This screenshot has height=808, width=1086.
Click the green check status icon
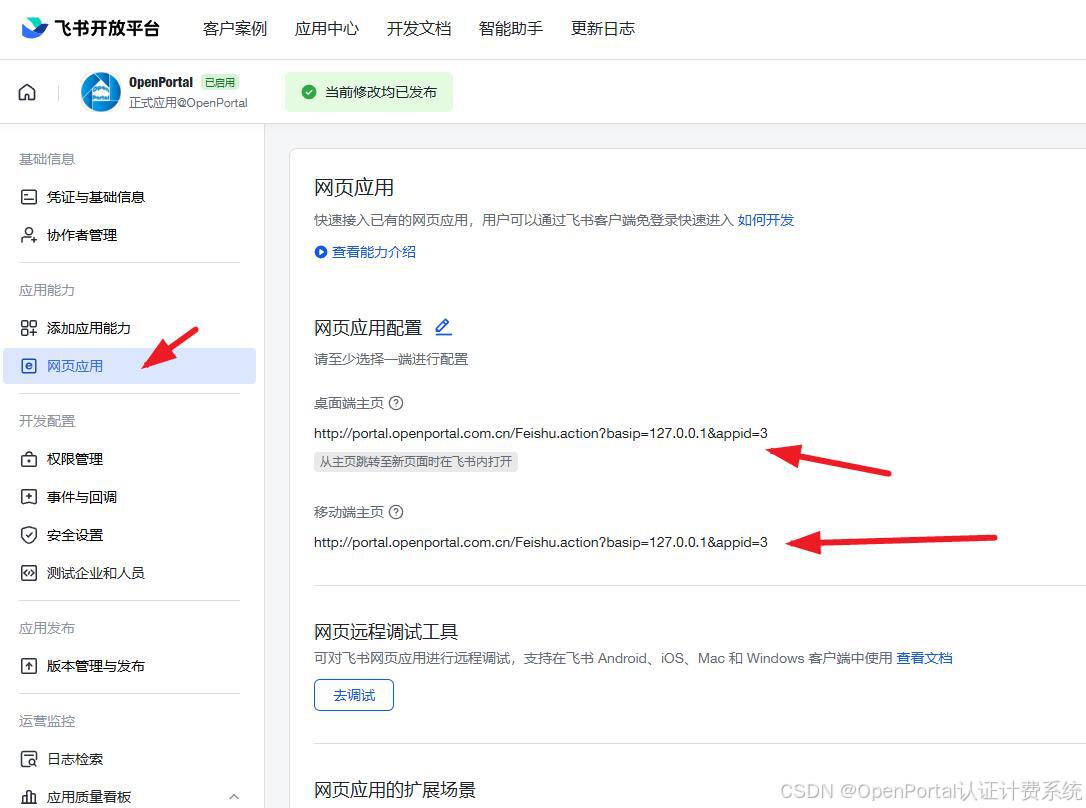tap(309, 92)
